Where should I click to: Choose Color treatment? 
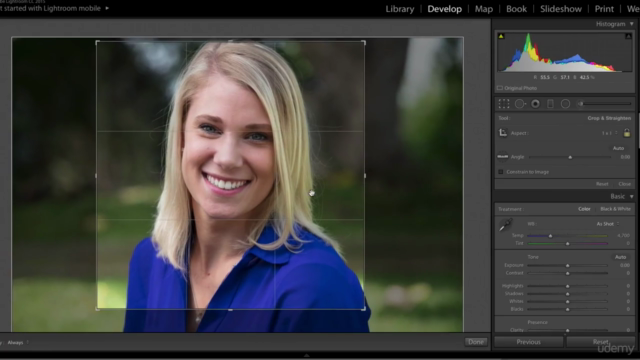[584, 209]
